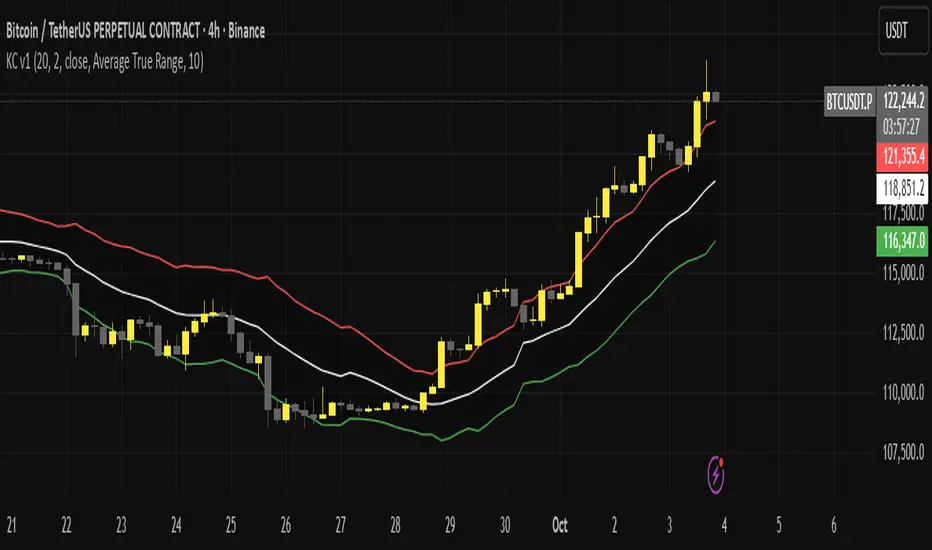The height and width of the screenshot is (550, 932).
Task: Click the purple lightning bolt event icon
Action: 716,474
